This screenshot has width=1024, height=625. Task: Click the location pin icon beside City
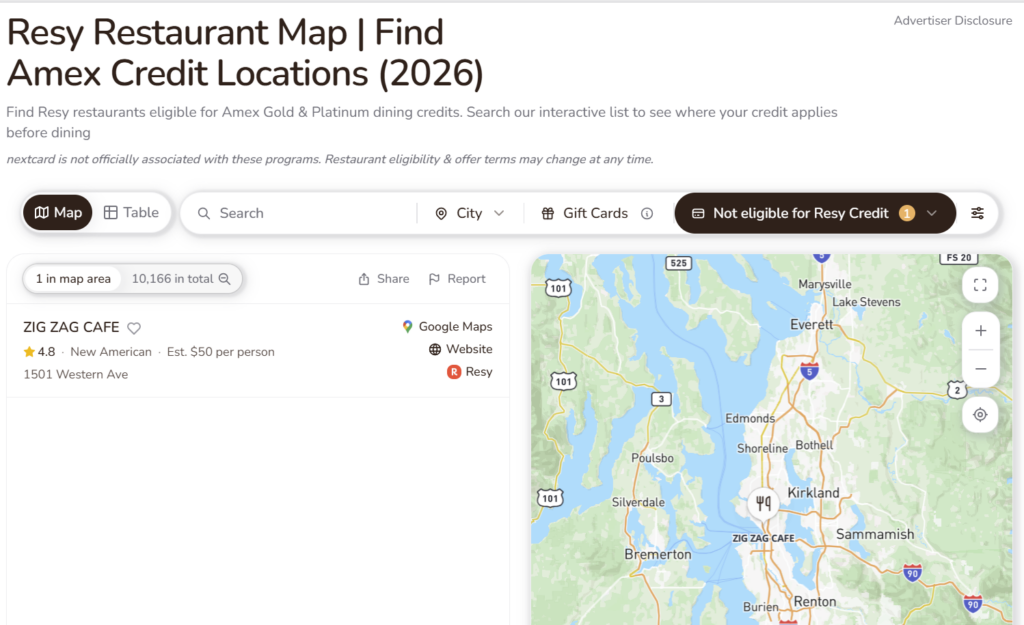(441, 214)
